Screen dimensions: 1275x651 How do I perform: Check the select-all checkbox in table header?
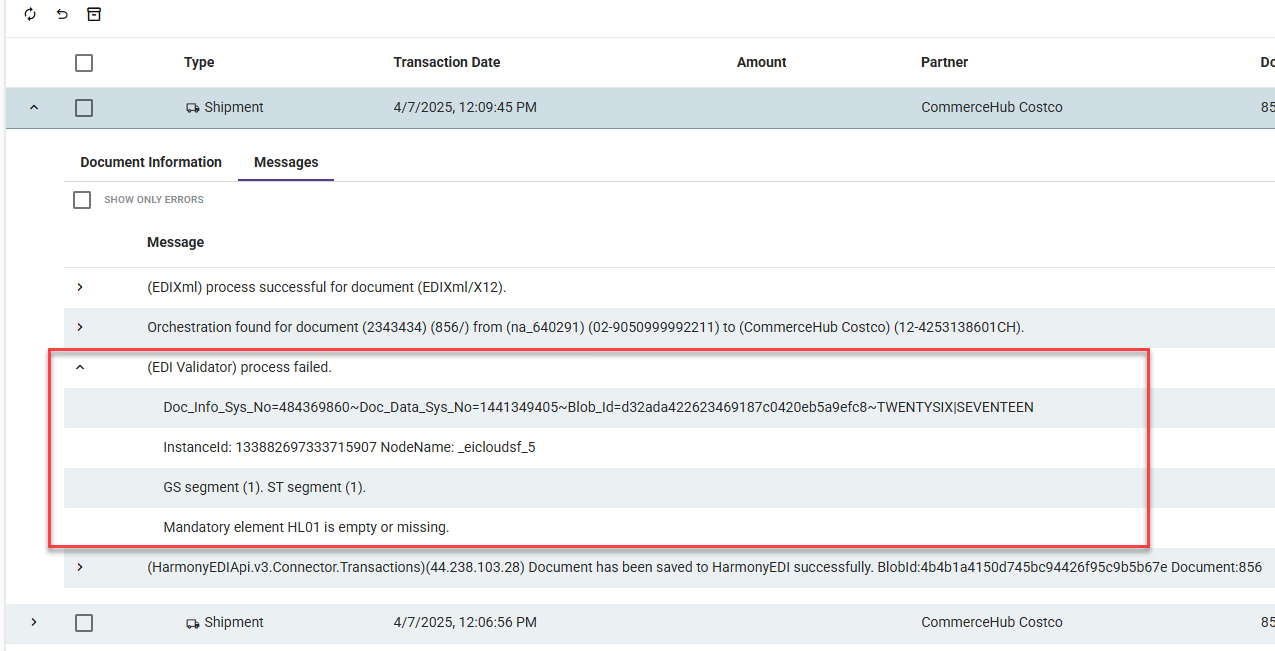84,63
